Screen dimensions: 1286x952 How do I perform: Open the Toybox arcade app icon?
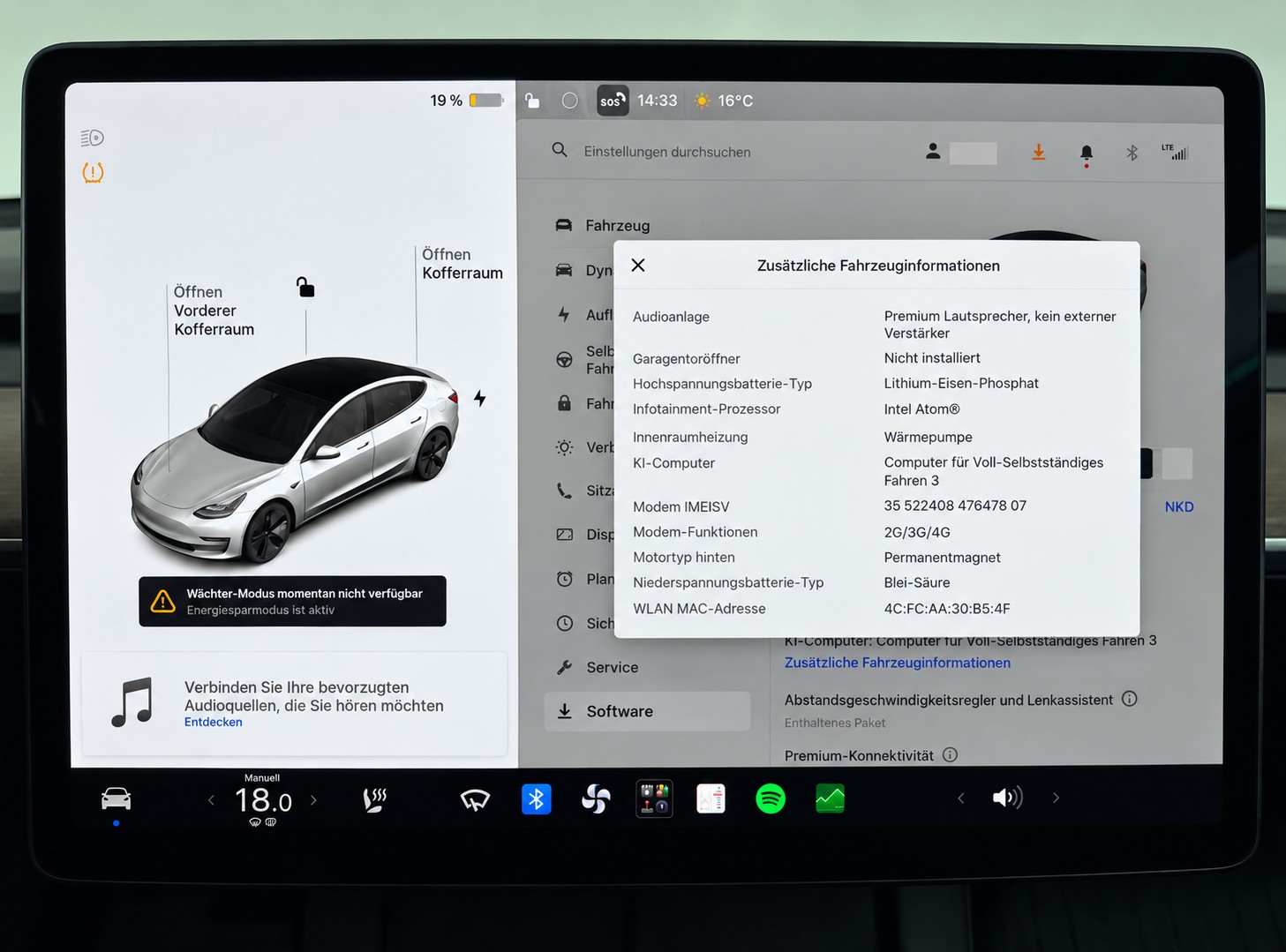click(x=655, y=798)
